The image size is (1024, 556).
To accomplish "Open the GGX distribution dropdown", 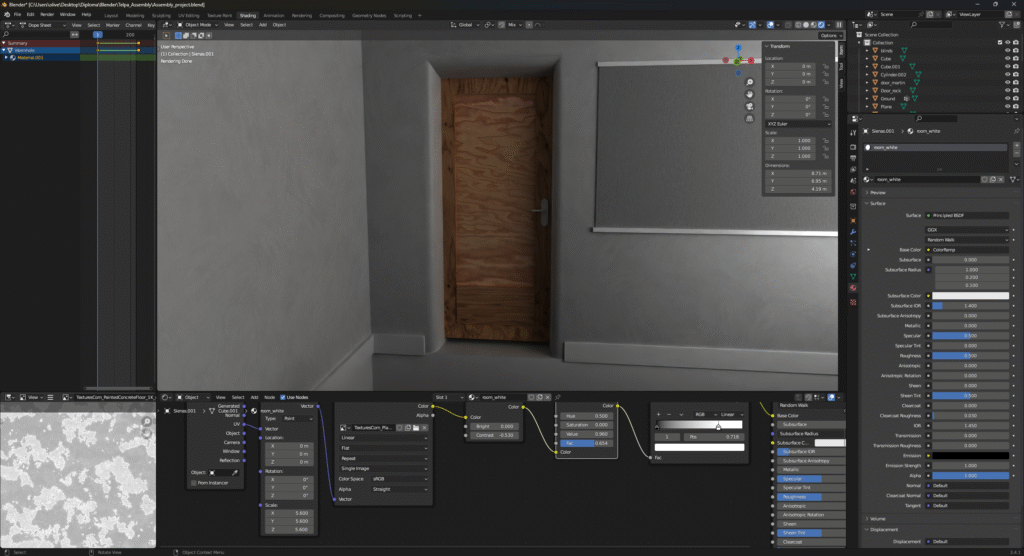I will [x=965, y=229].
